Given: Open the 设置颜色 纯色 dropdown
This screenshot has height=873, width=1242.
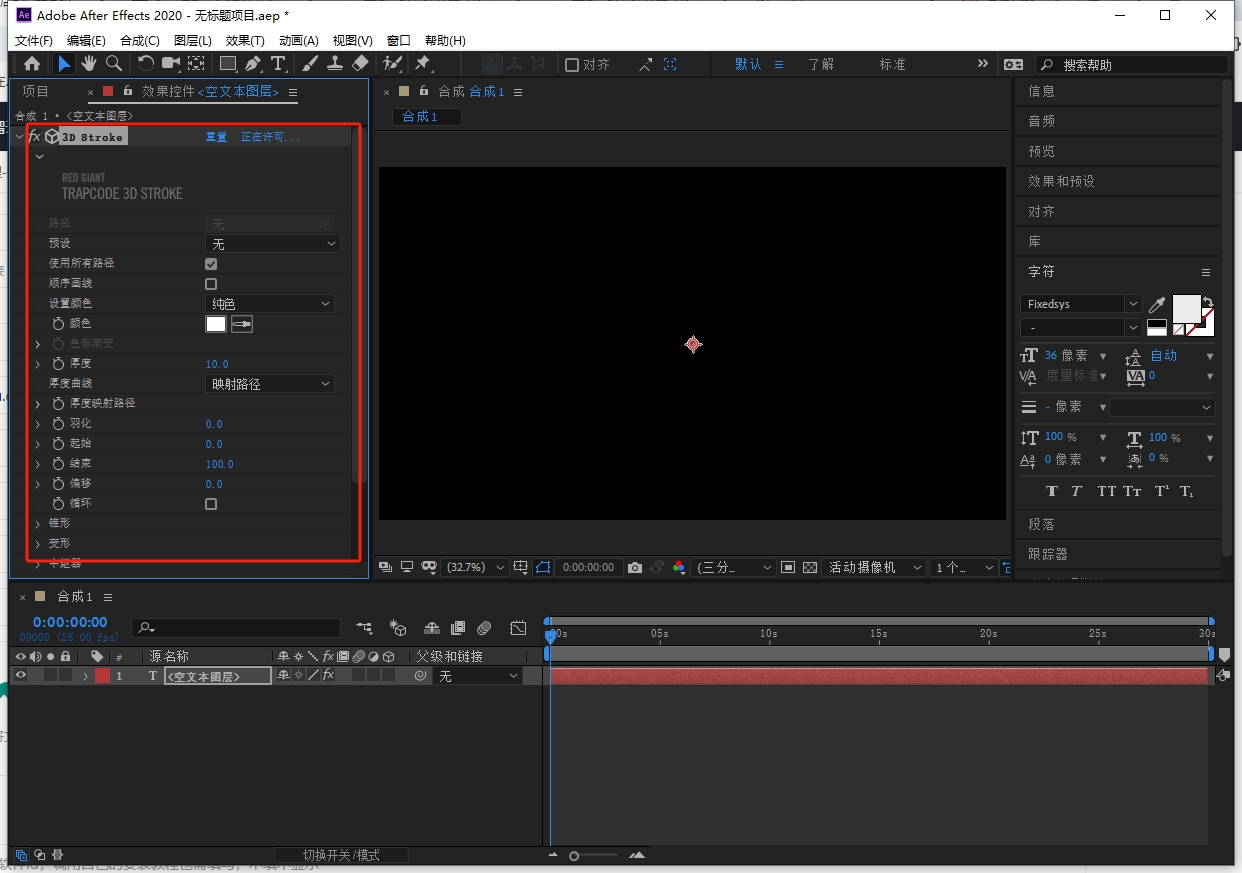Looking at the screenshot, I should click(x=270, y=304).
